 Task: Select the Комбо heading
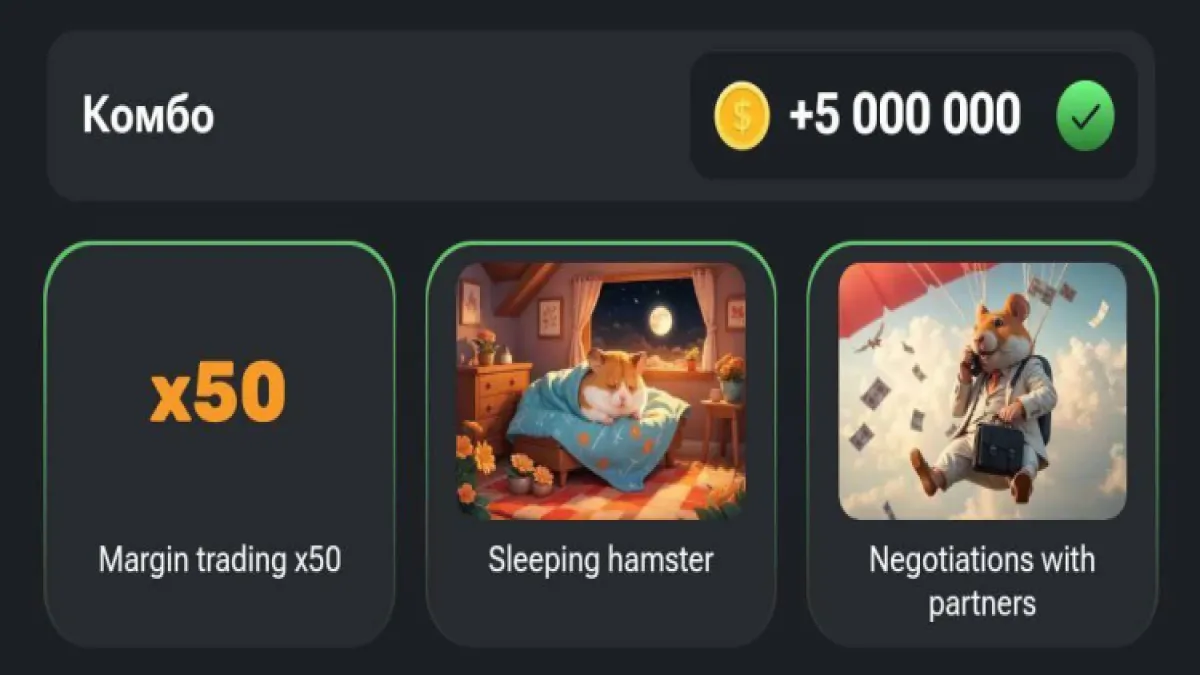coord(148,116)
